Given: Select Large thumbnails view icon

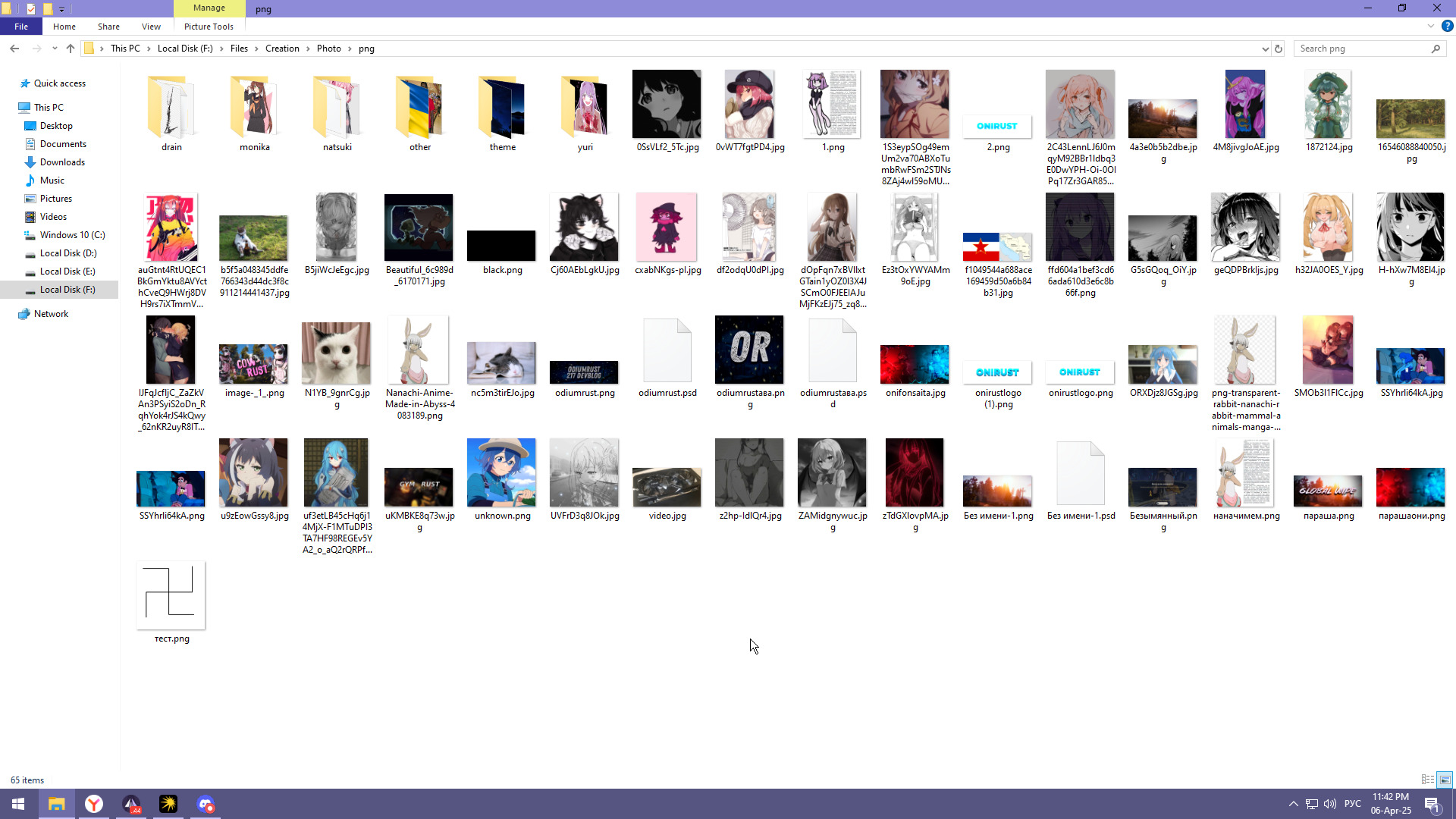Looking at the screenshot, I should 1445,780.
